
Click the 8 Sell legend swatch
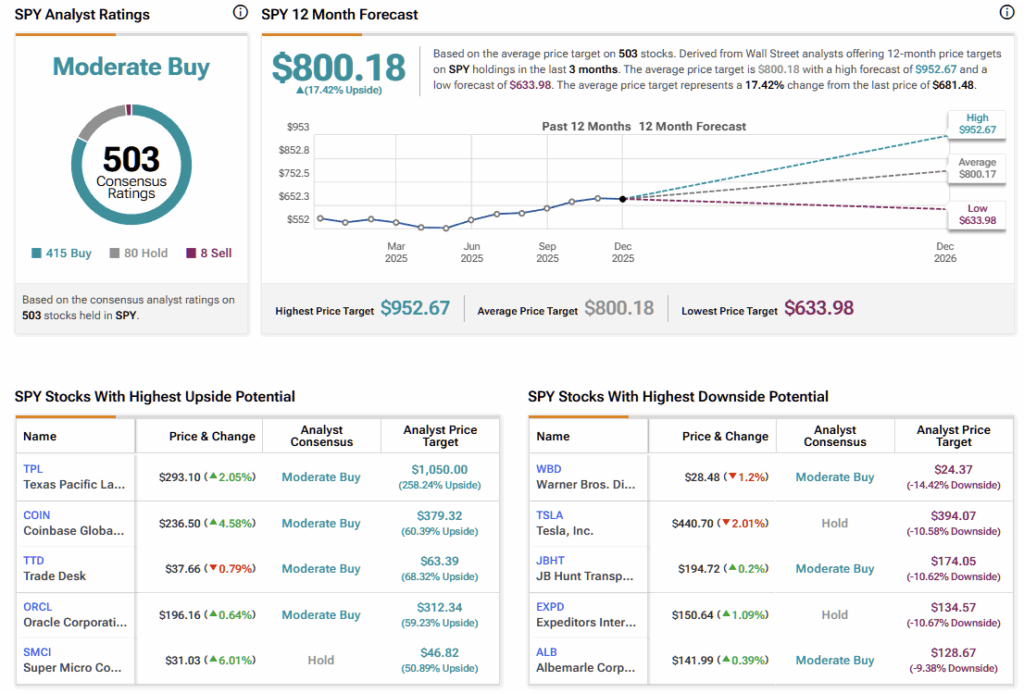point(191,254)
